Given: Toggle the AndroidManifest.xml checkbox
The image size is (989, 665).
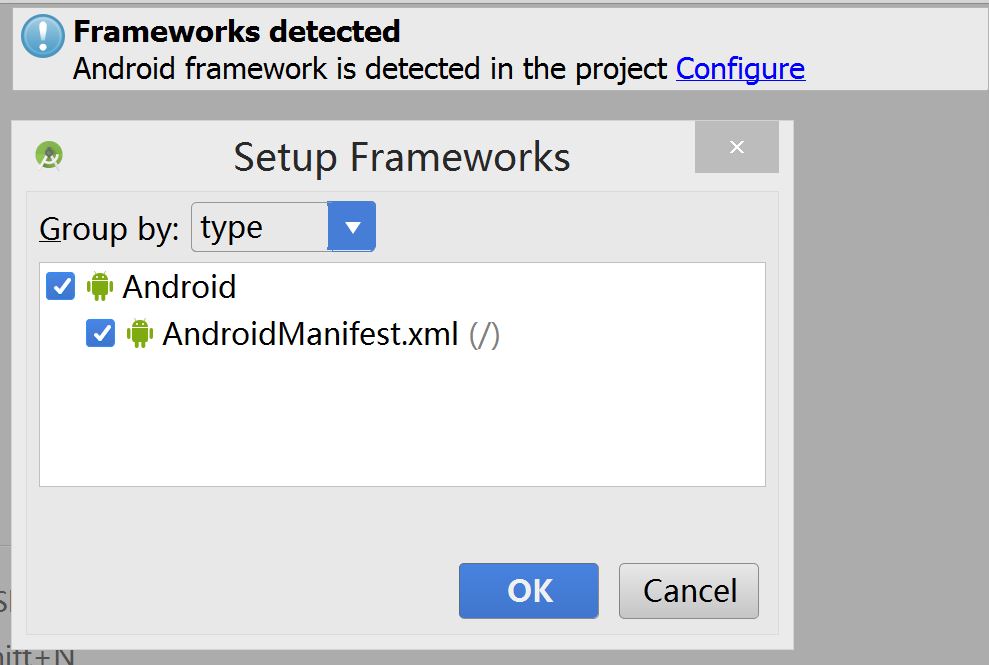Looking at the screenshot, I should tap(101, 333).
